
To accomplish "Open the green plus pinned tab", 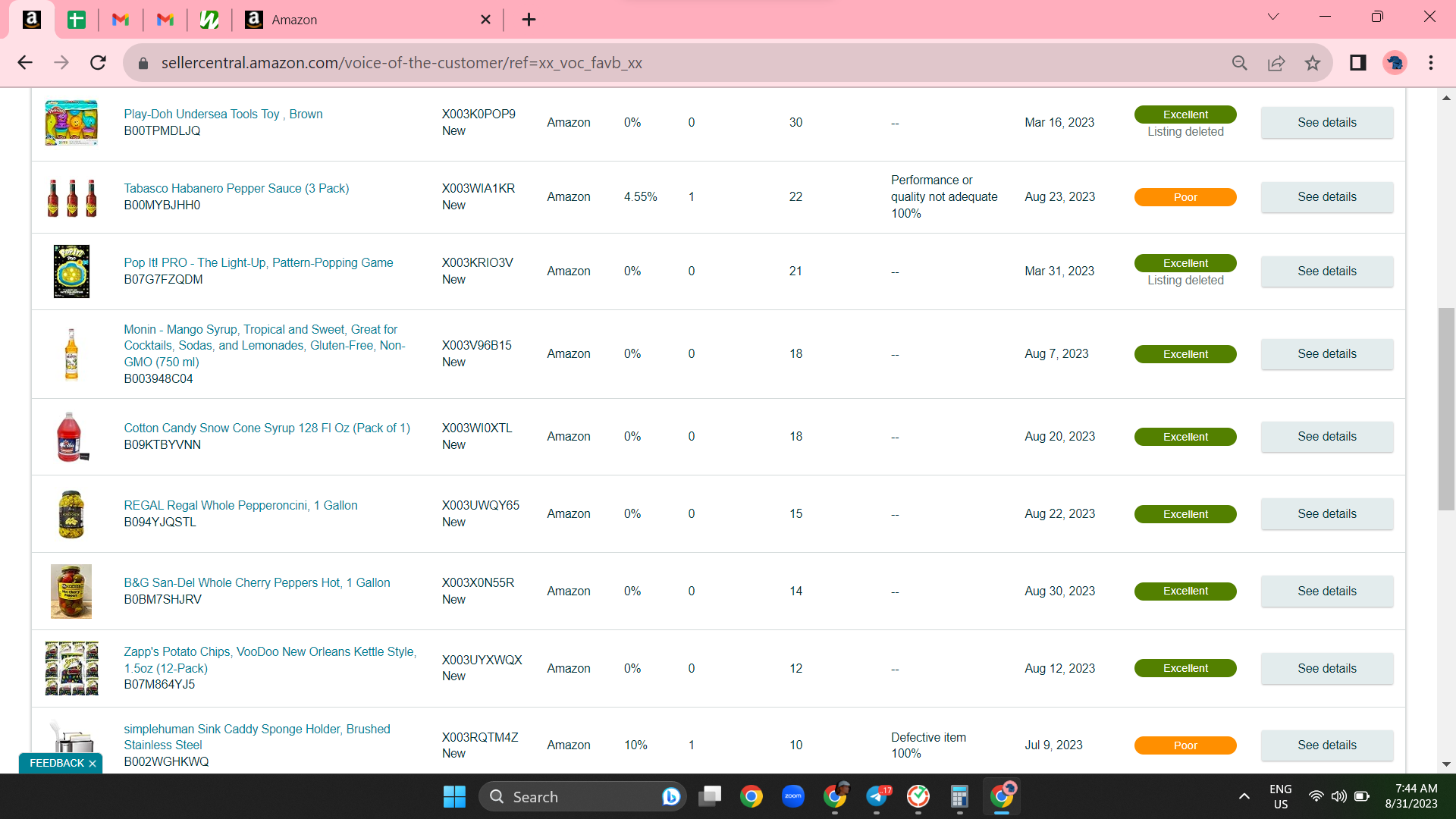I will 77,20.
